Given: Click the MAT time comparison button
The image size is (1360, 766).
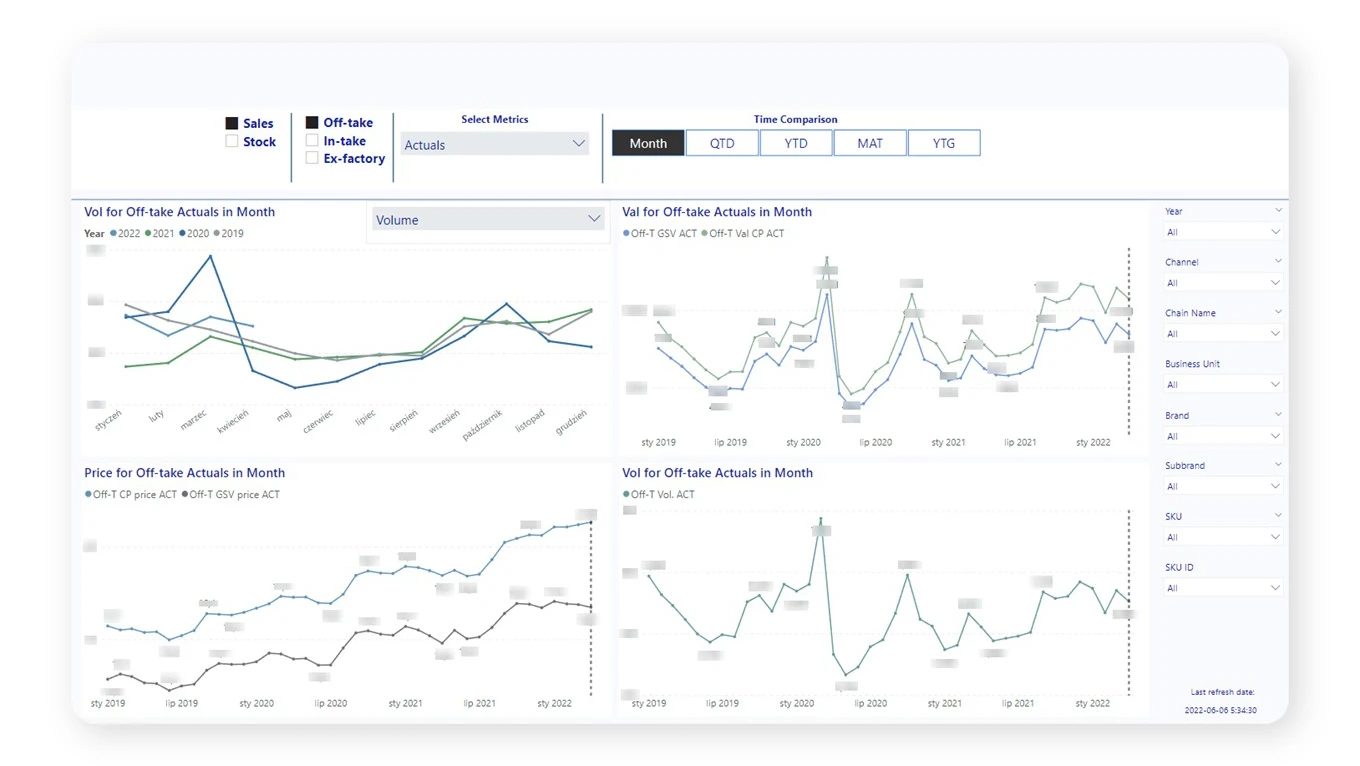Looking at the screenshot, I should coord(870,143).
